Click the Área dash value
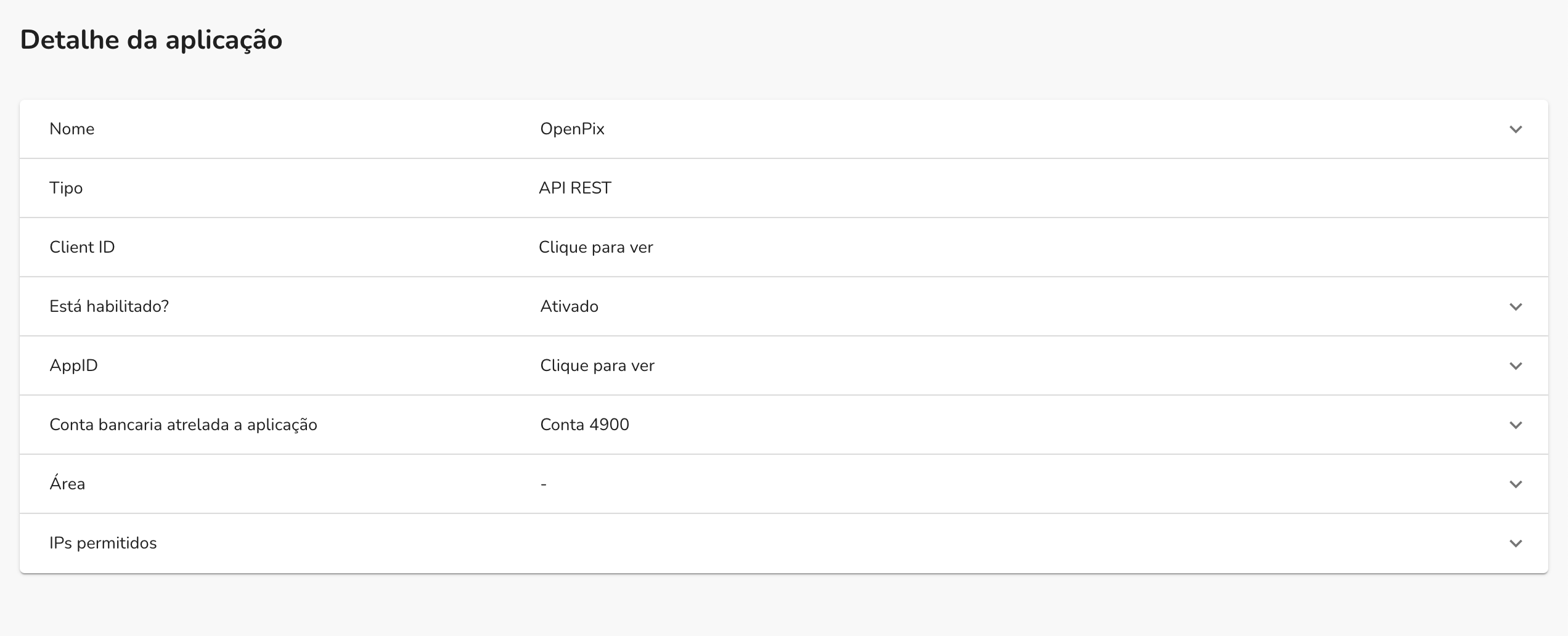1568x636 pixels. click(542, 484)
